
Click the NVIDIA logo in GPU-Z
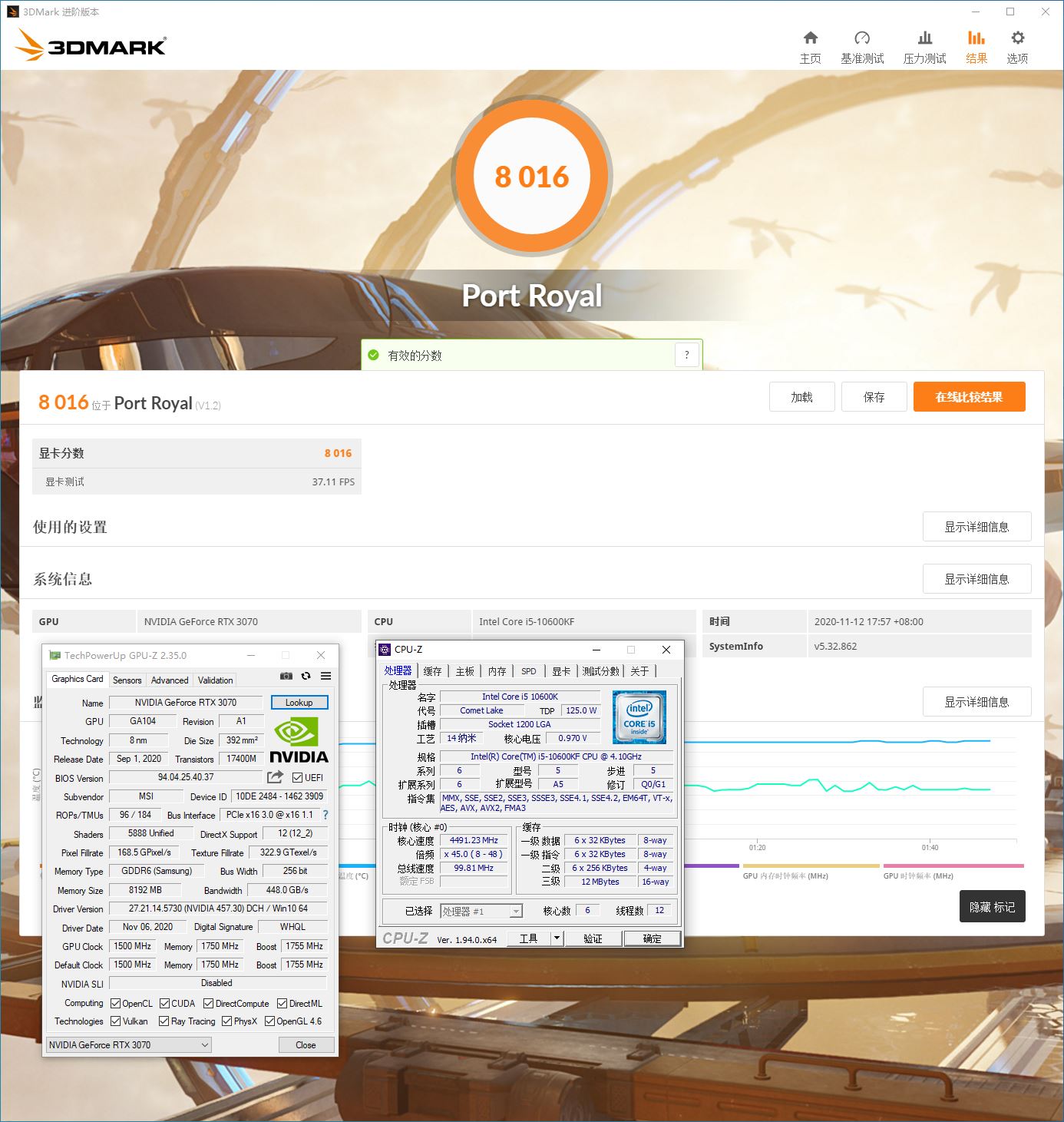tap(299, 740)
